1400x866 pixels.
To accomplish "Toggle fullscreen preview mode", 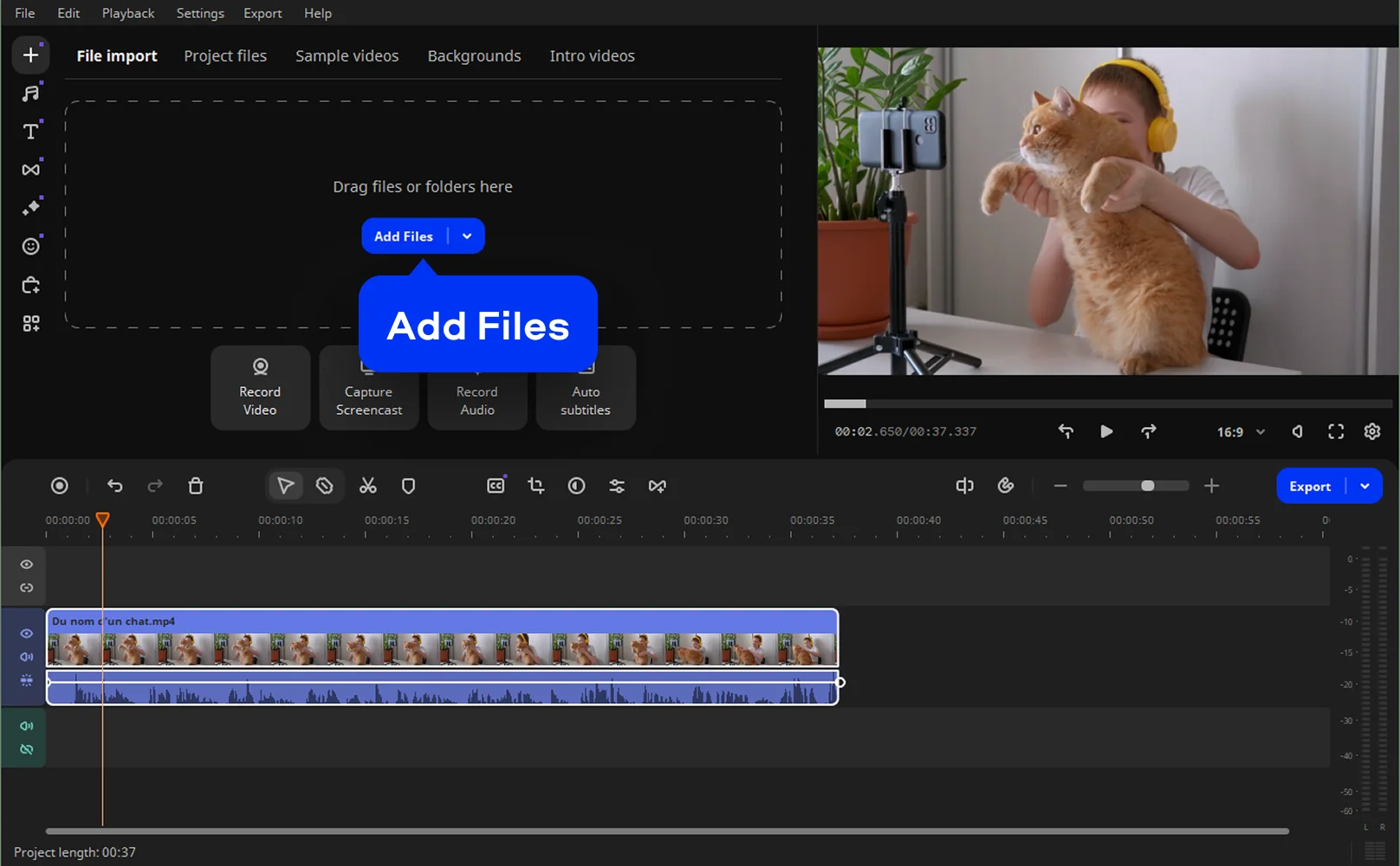I will tap(1336, 431).
